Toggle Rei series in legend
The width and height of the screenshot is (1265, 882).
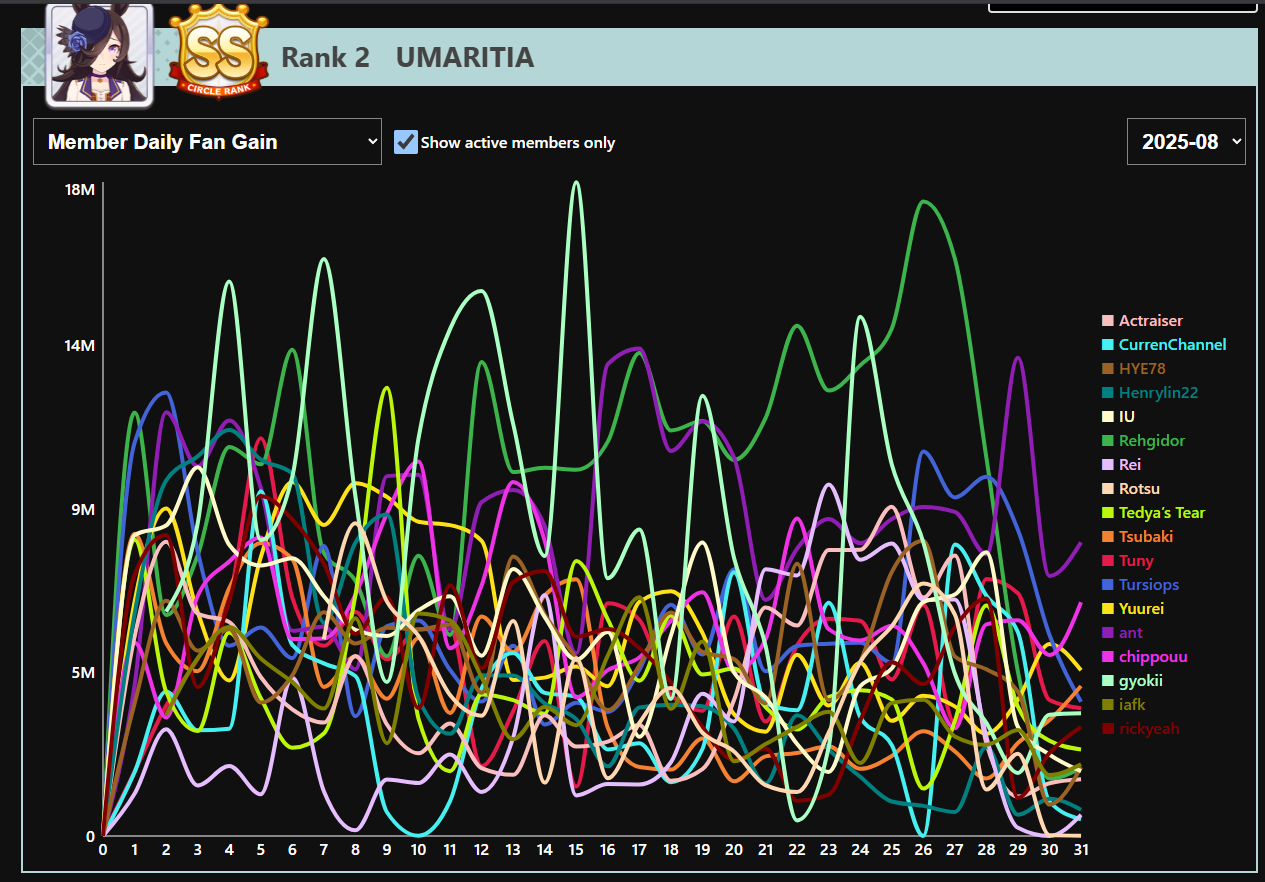(x=1121, y=465)
